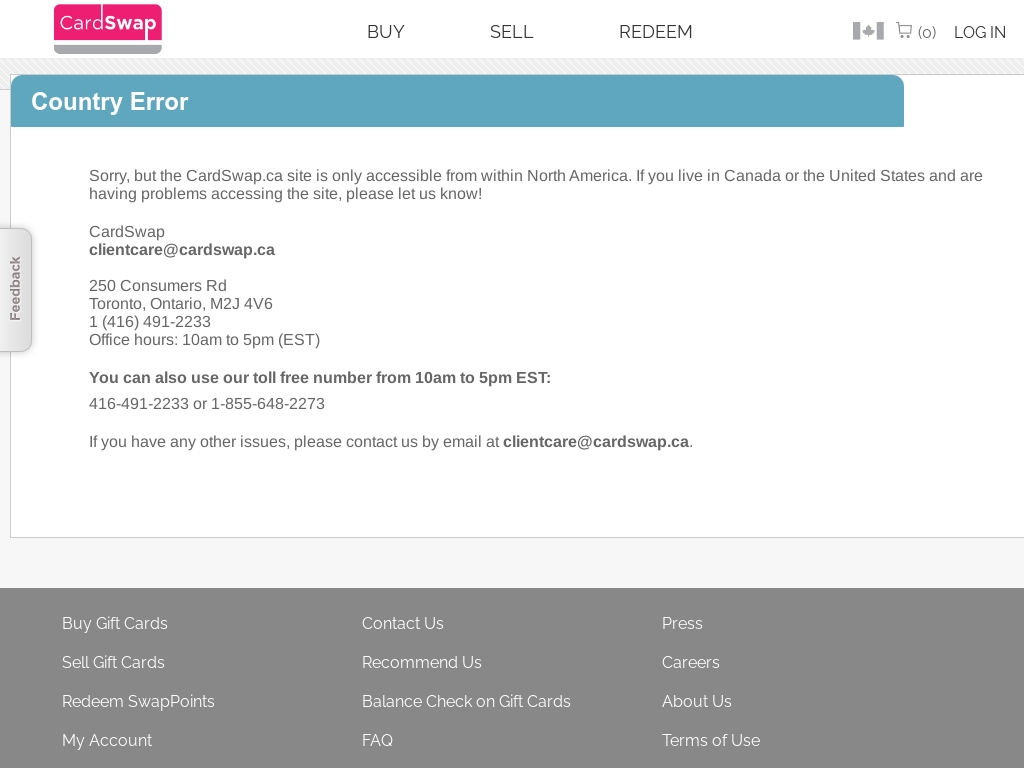Open My Account footer link
The height and width of the screenshot is (768, 1024).
[107, 741]
